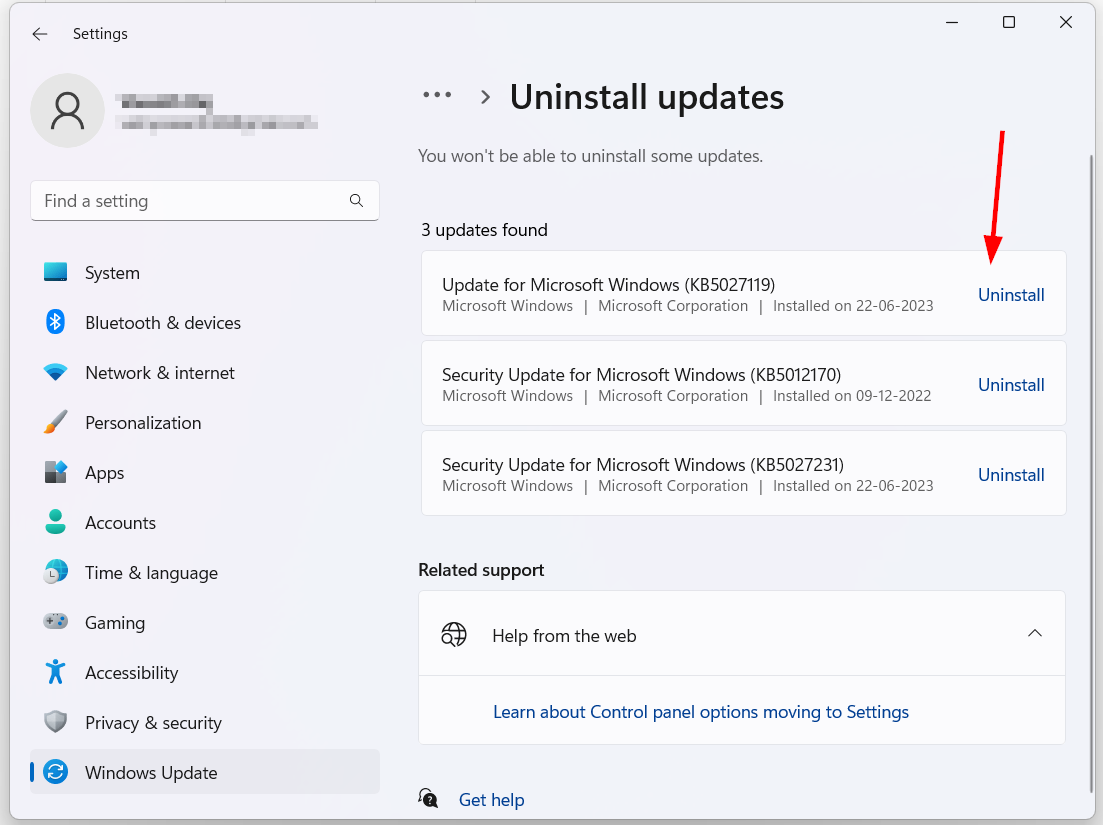Open Accessibility settings page
The height and width of the screenshot is (825, 1103).
click(x=204, y=672)
